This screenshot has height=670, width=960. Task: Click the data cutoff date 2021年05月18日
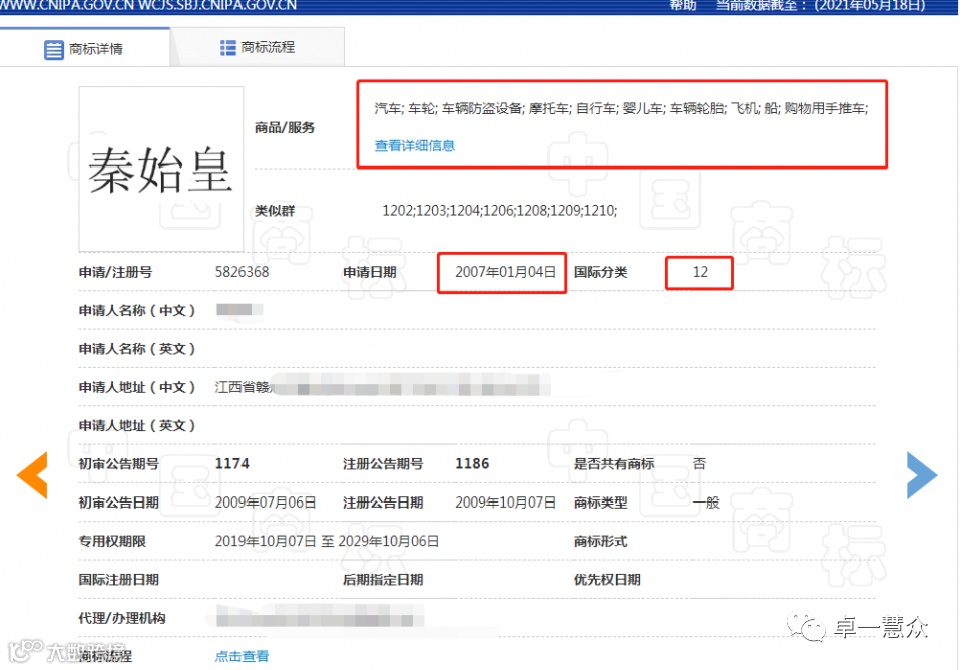(x=869, y=6)
